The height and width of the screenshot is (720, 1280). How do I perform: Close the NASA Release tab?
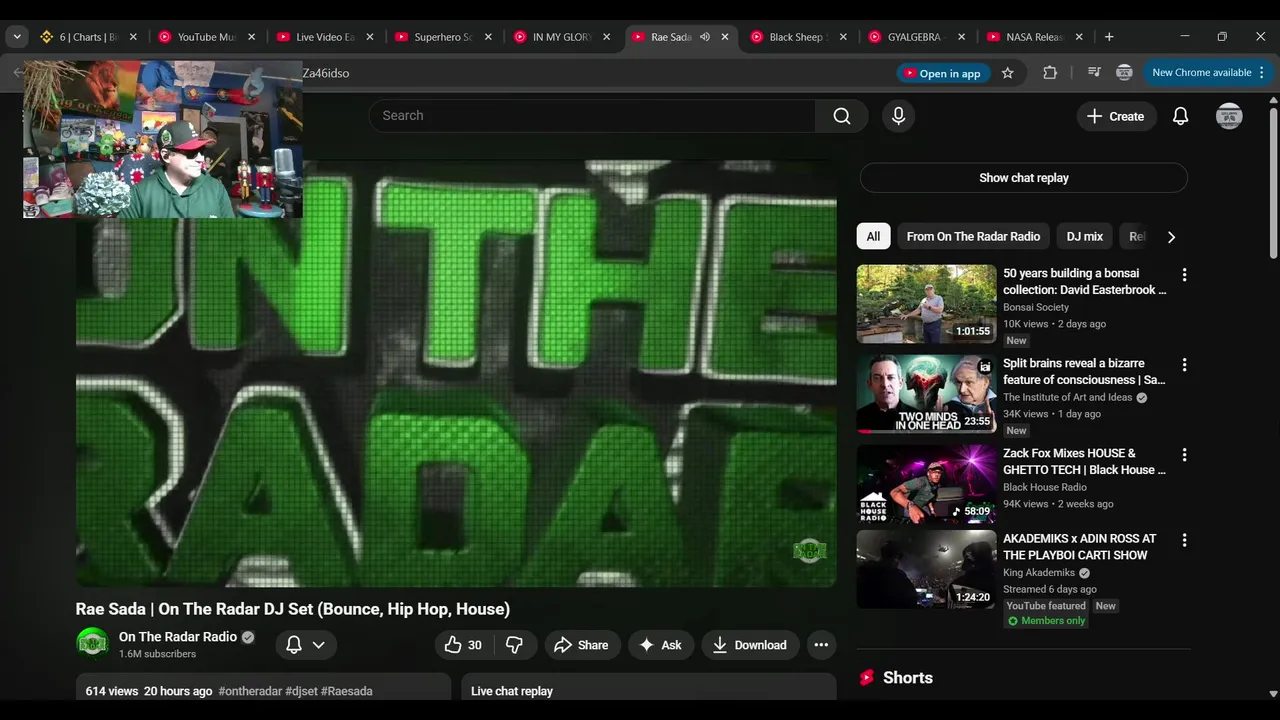tap(1078, 37)
